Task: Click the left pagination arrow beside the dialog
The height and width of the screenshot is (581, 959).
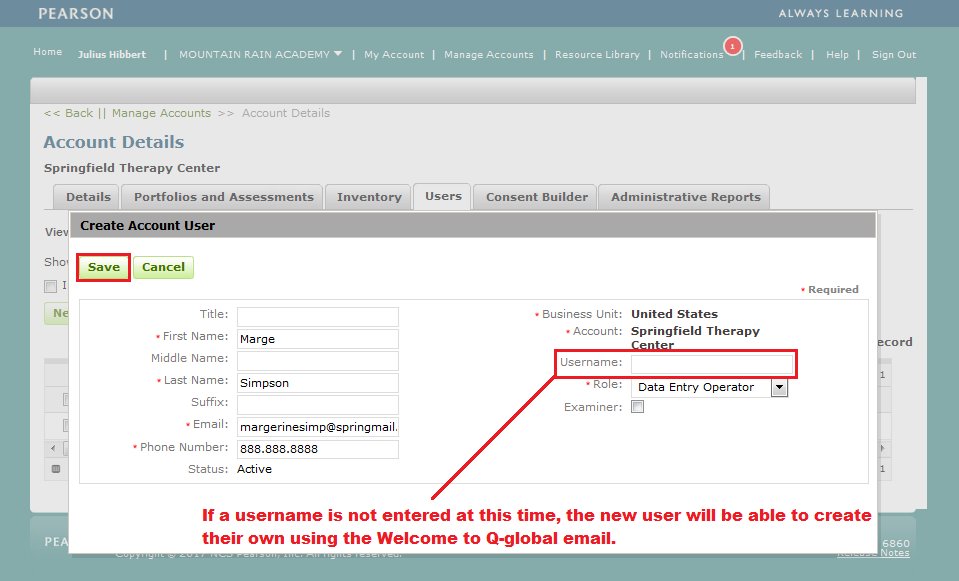Action: 52,448
